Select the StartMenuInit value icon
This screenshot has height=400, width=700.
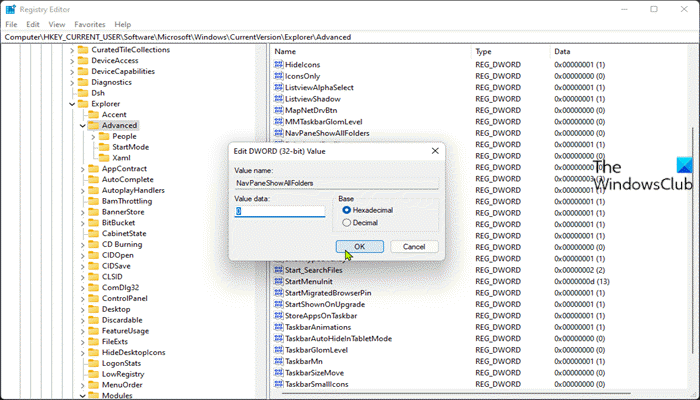tap(279, 281)
